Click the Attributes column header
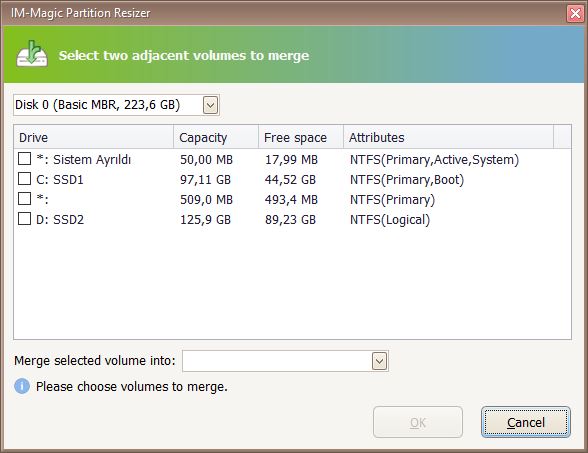588x453 pixels. pos(448,137)
